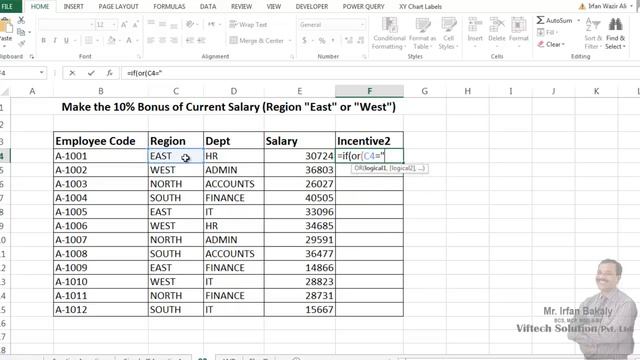Confirm formula with the checkmark button
The width and height of the screenshot is (640, 360).
[91, 73]
